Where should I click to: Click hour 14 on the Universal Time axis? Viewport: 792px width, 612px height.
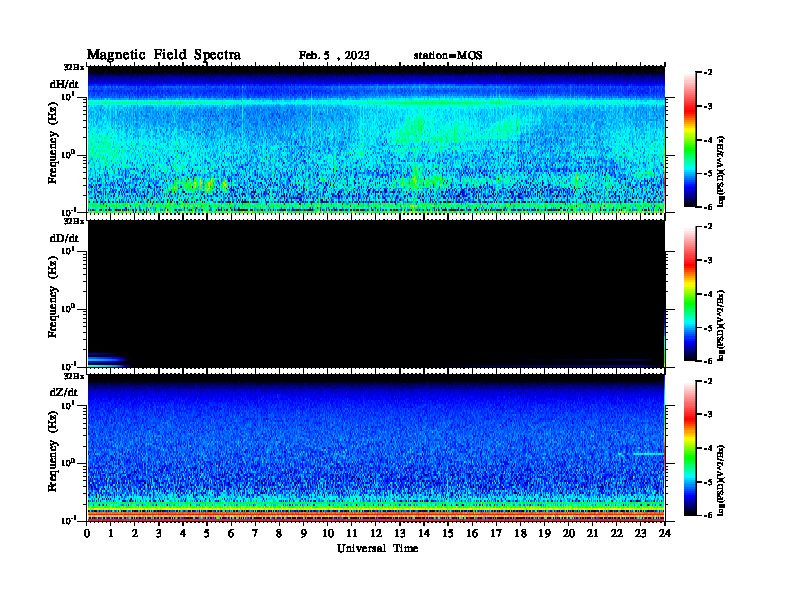click(x=424, y=533)
